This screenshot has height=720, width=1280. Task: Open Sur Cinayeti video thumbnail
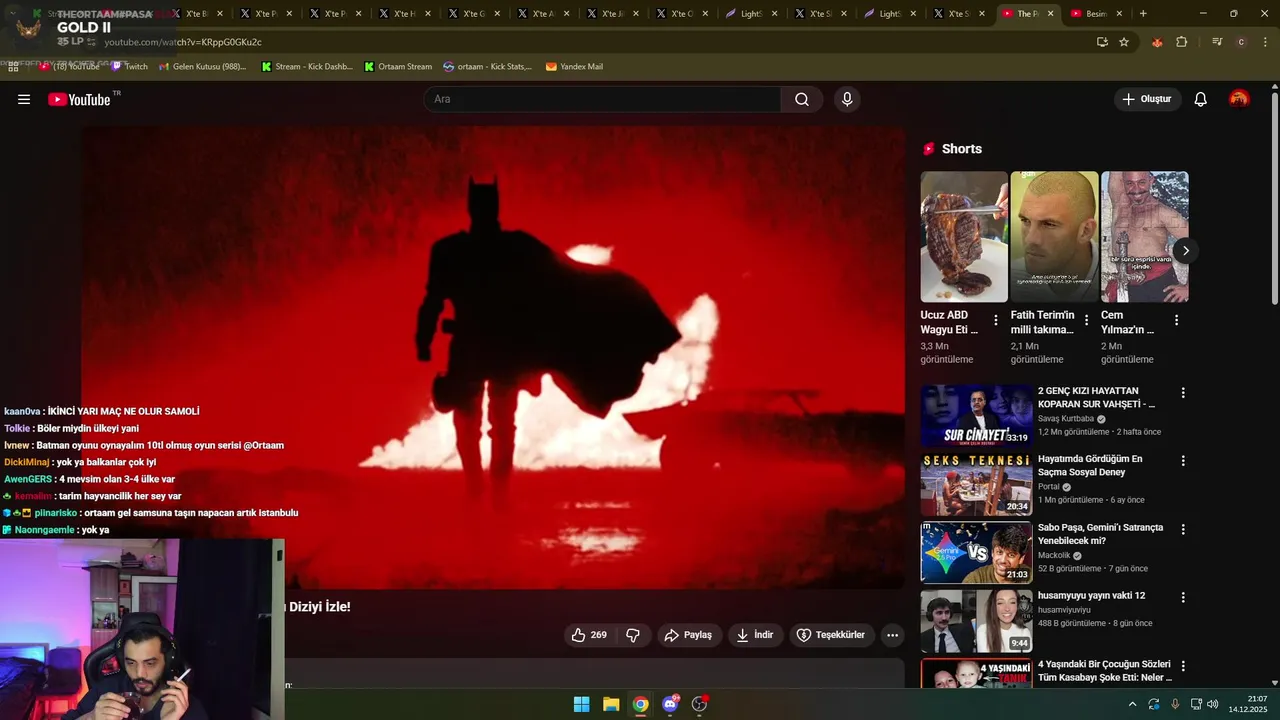[977, 415]
